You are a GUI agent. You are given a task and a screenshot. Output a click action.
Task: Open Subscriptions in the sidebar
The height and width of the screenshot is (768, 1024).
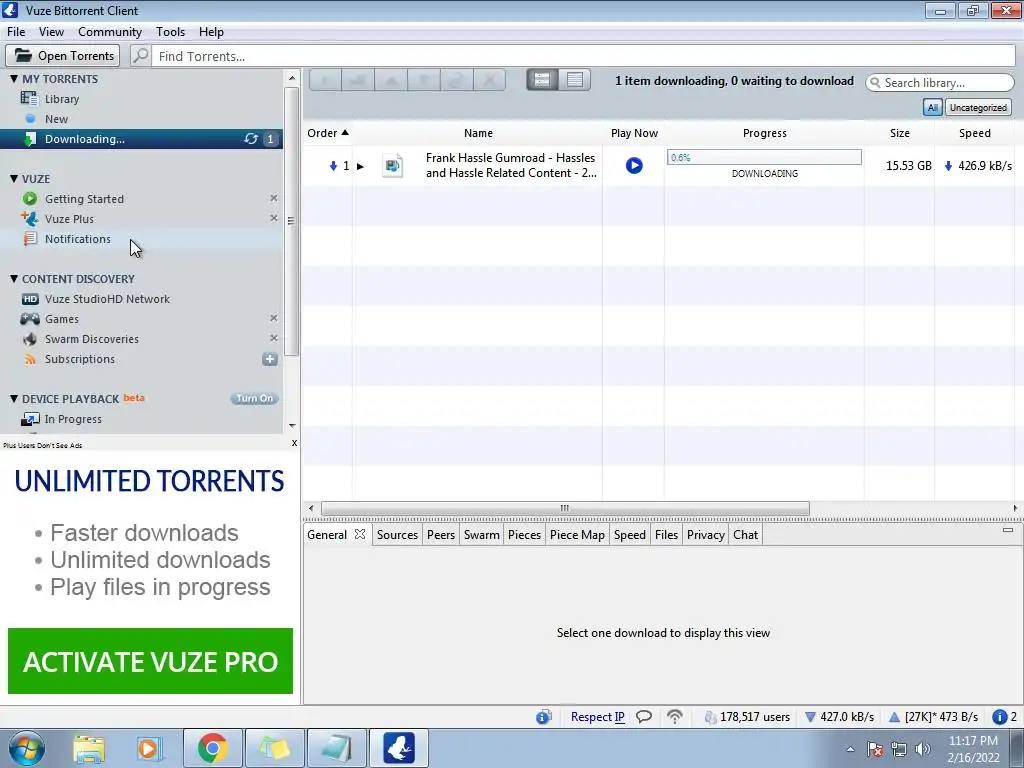80,359
